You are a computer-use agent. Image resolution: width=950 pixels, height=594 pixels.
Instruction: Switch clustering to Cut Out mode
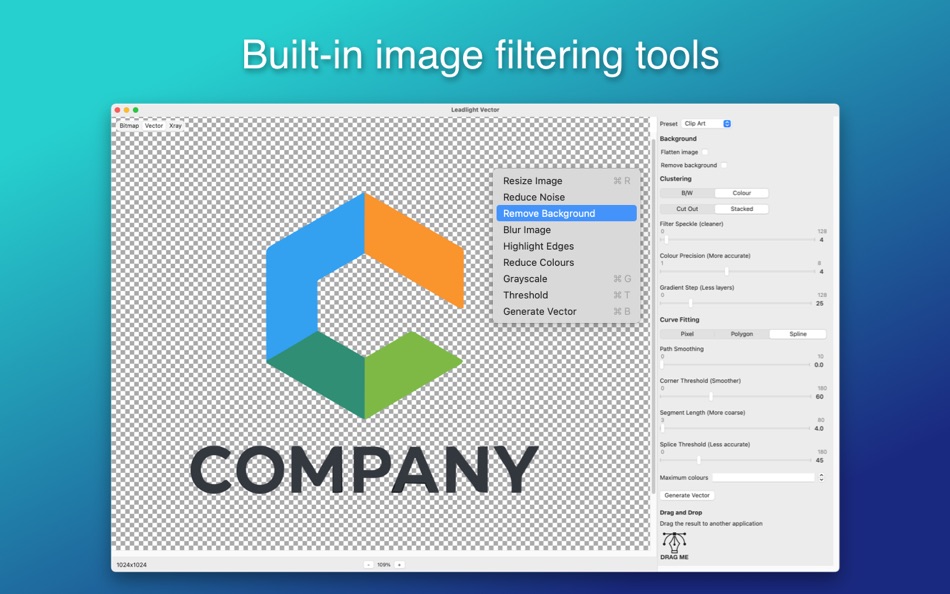[x=686, y=208]
